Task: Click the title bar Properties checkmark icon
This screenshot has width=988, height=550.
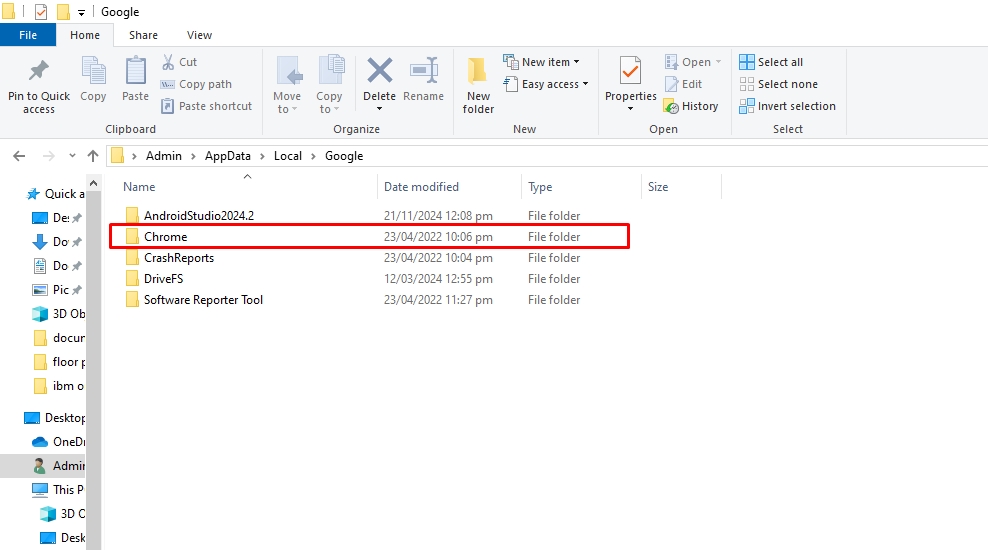Action: pos(41,11)
